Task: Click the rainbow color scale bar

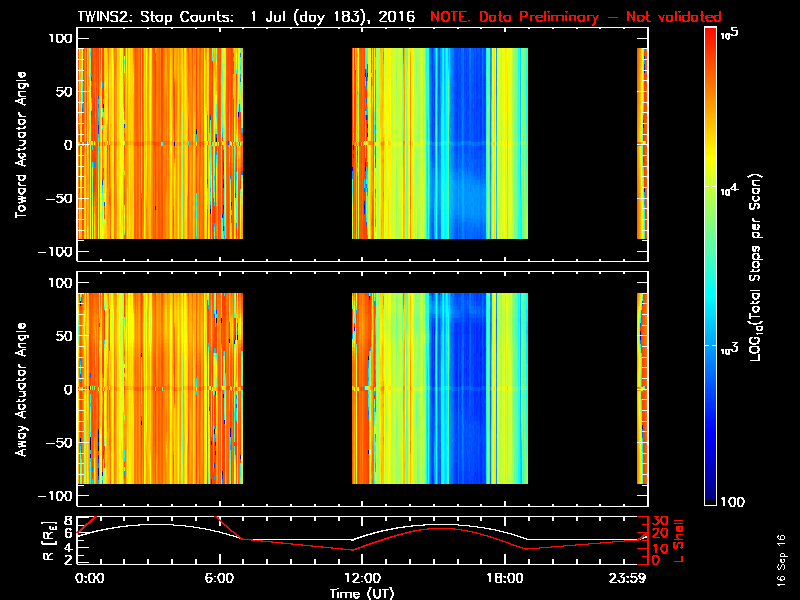Action: (x=711, y=266)
